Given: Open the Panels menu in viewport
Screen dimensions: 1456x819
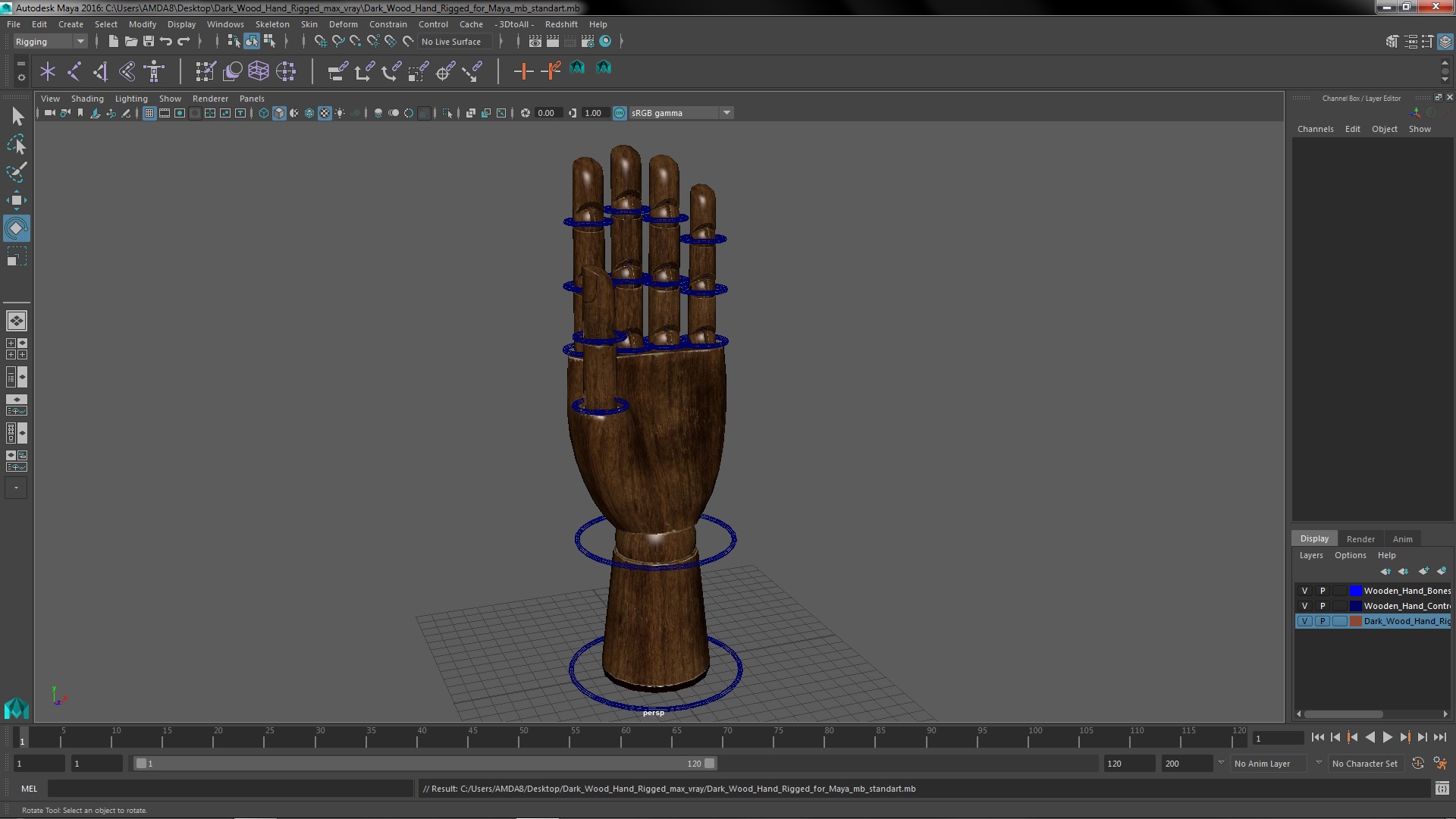Looking at the screenshot, I should tap(252, 98).
